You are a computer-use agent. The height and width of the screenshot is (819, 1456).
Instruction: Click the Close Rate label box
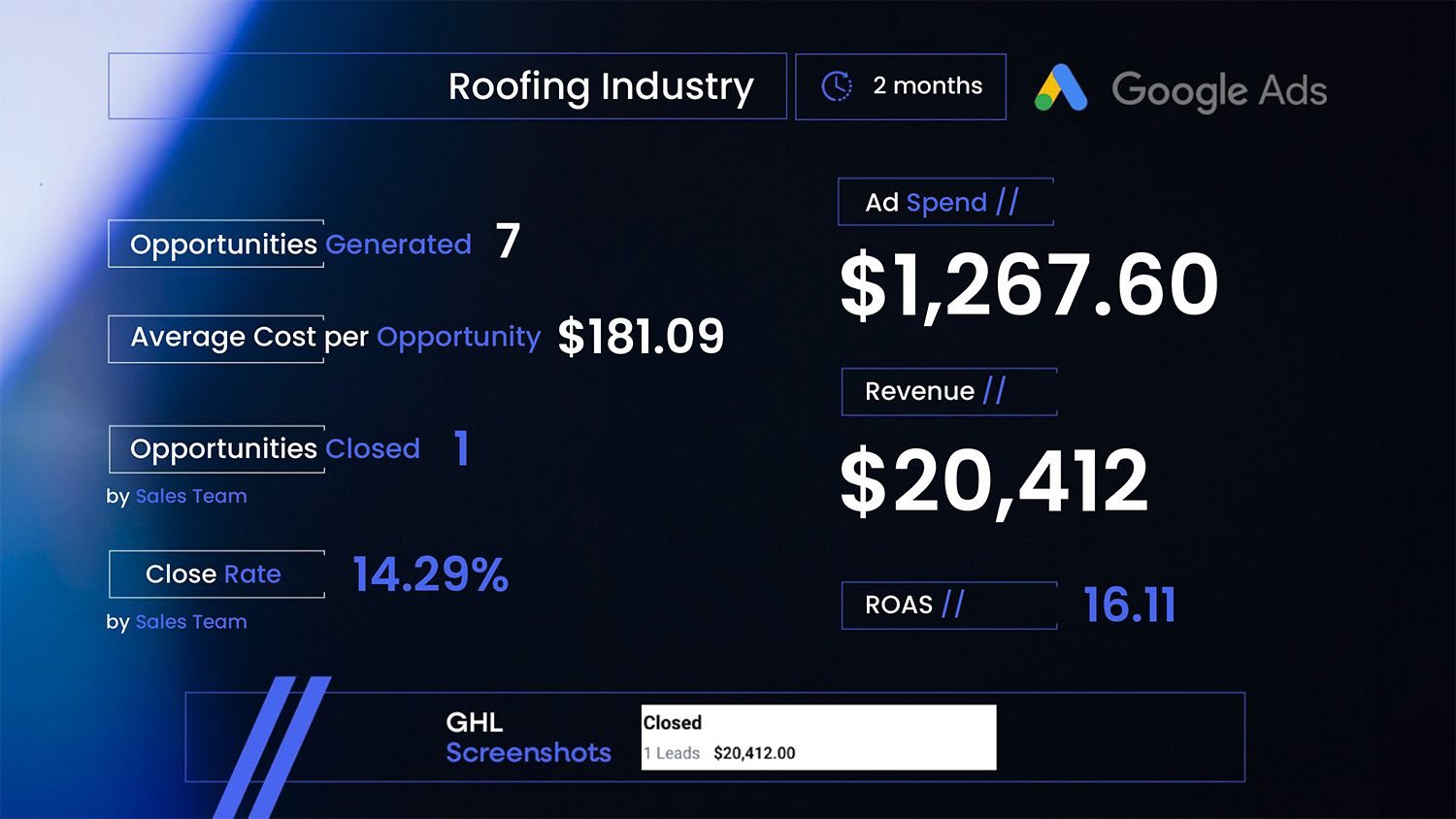click(x=215, y=574)
